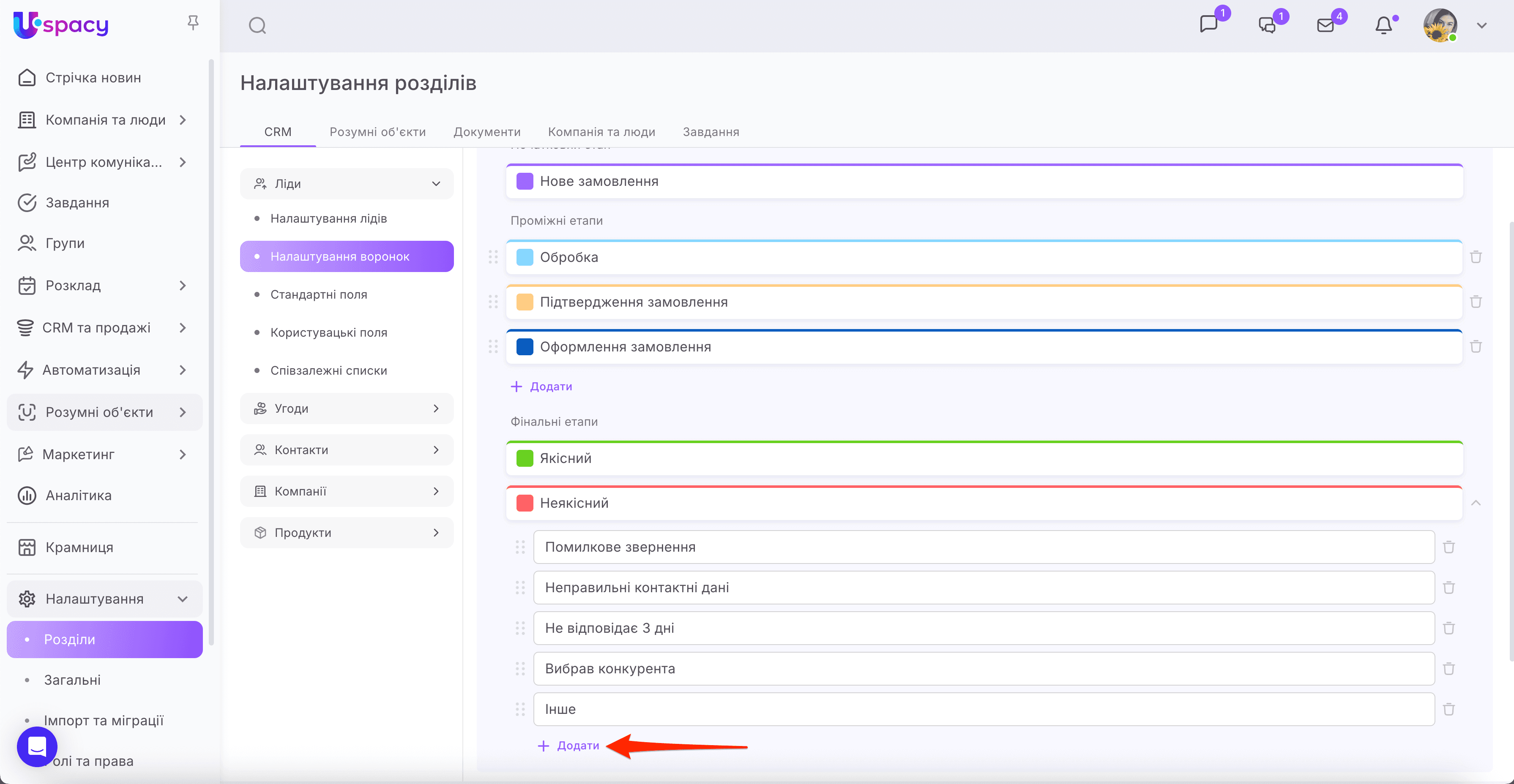
Task: Open Стандартні поля settings link
Action: click(319, 295)
